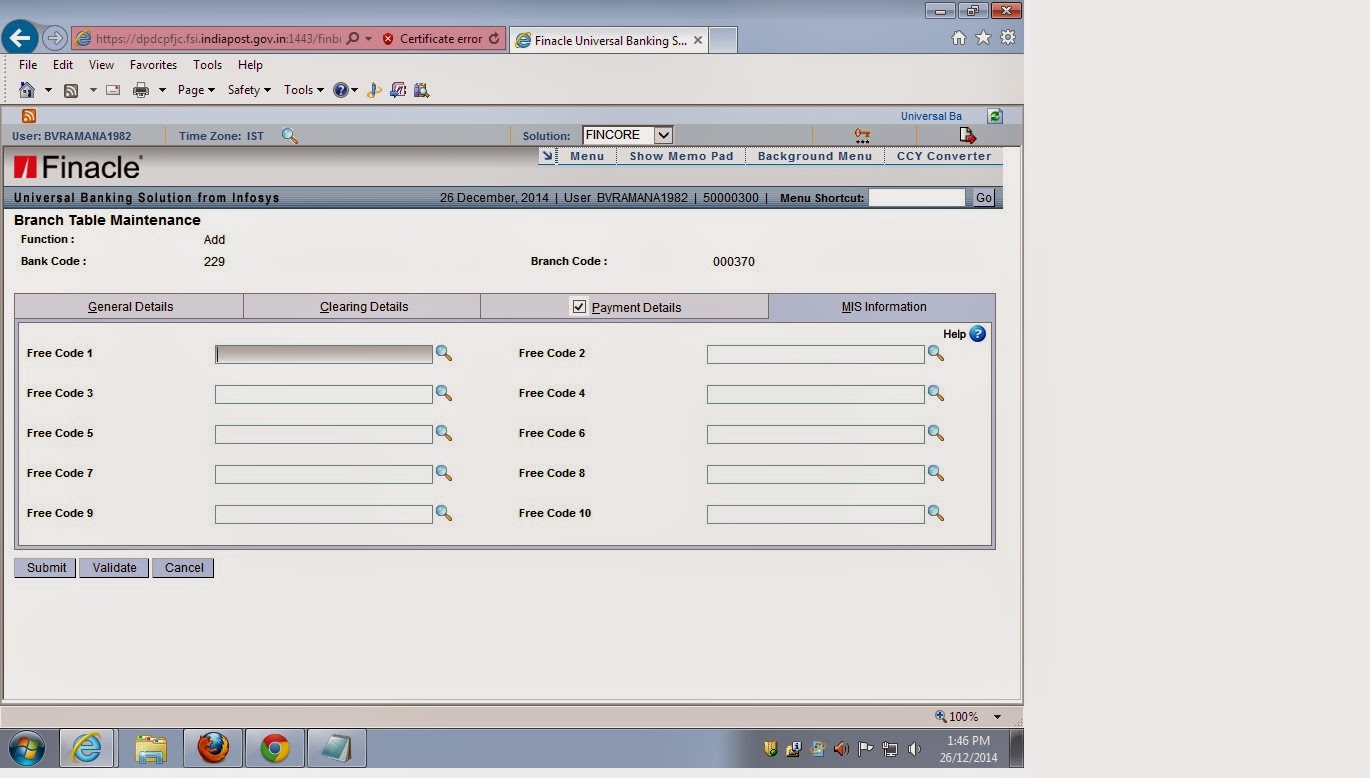The height and width of the screenshot is (778, 1370).
Task: Open the Solution FINCORE dropdown
Action: [663, 135]
